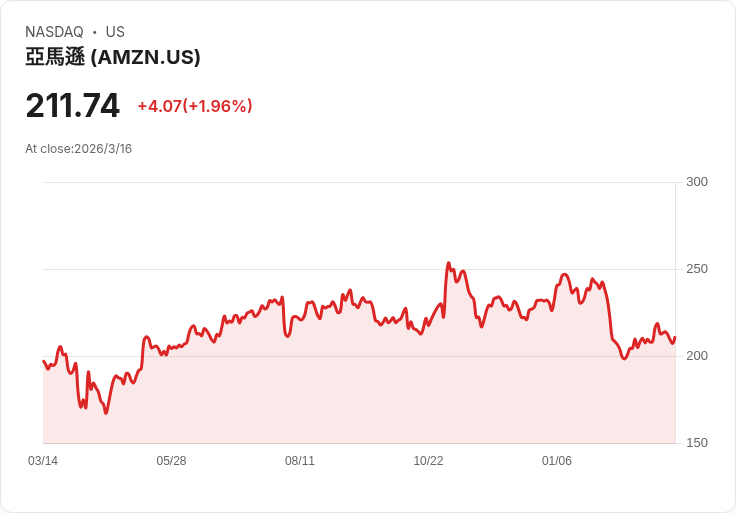Click the leftmost start of the price line
The image size is (736, 513).
[43, 361]
